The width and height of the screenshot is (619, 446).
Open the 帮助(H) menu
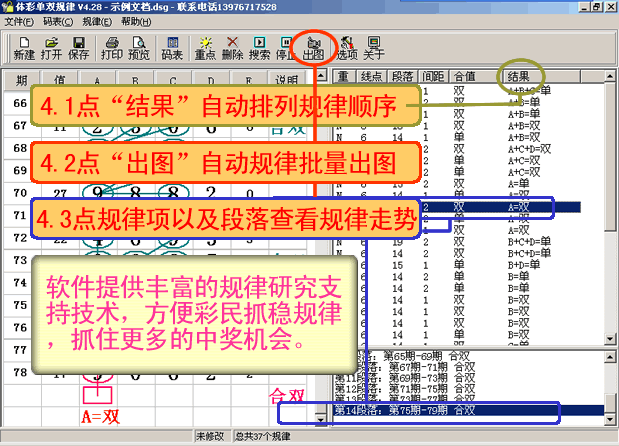(136, 22)
